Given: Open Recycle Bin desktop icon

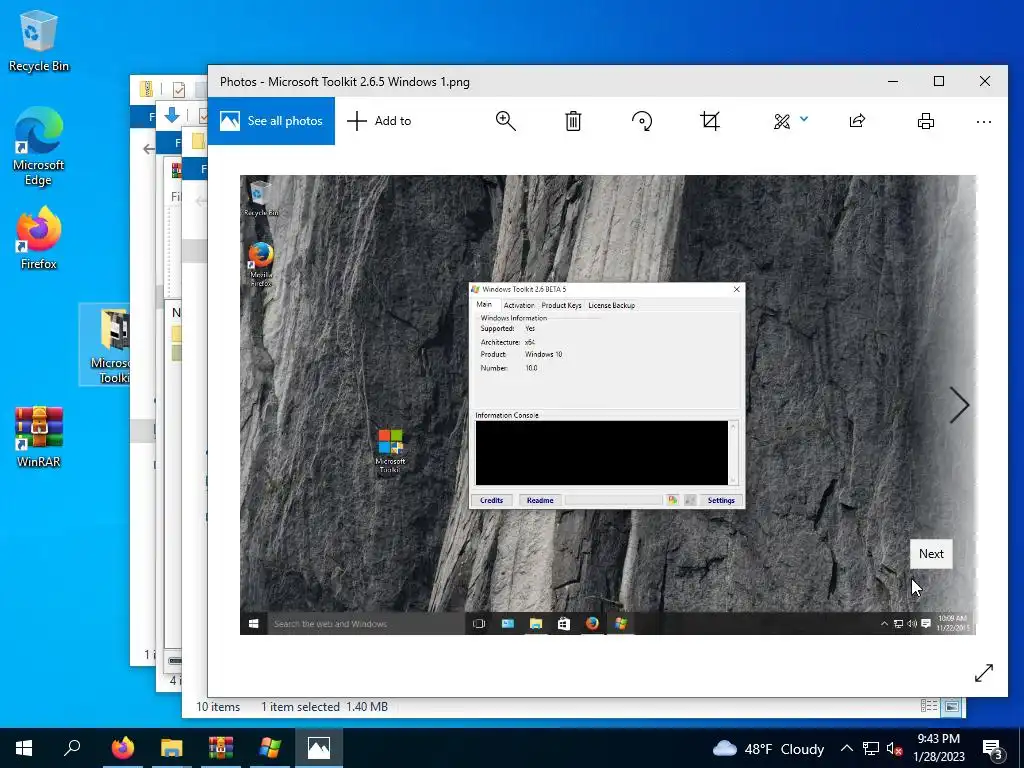Looking at the screenshot, I should pyautogui.click(x=39, y=41).
